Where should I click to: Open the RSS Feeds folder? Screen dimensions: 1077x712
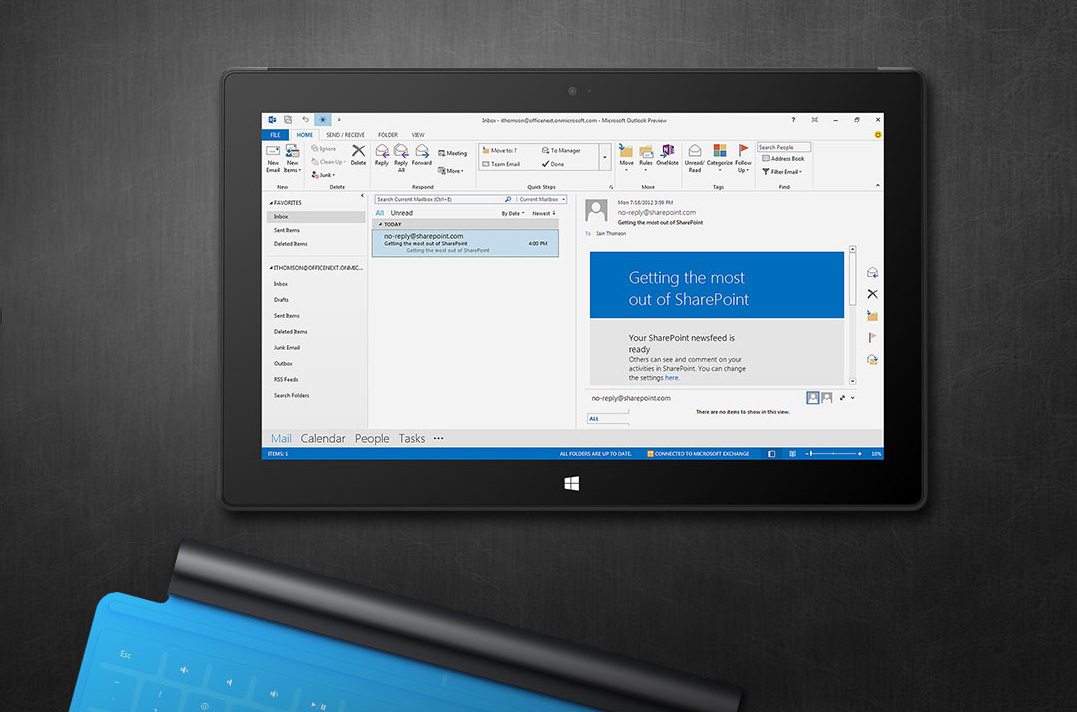click(x=286, y=379)
